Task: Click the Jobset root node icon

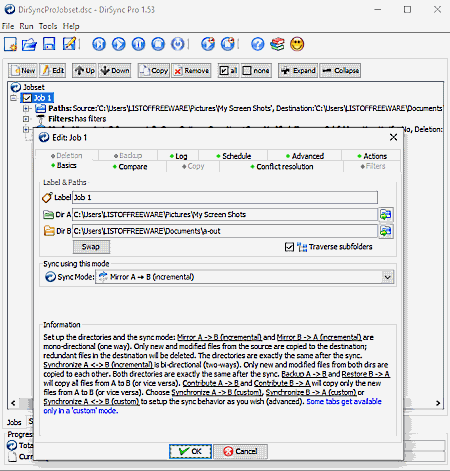Action: [16, 87]
